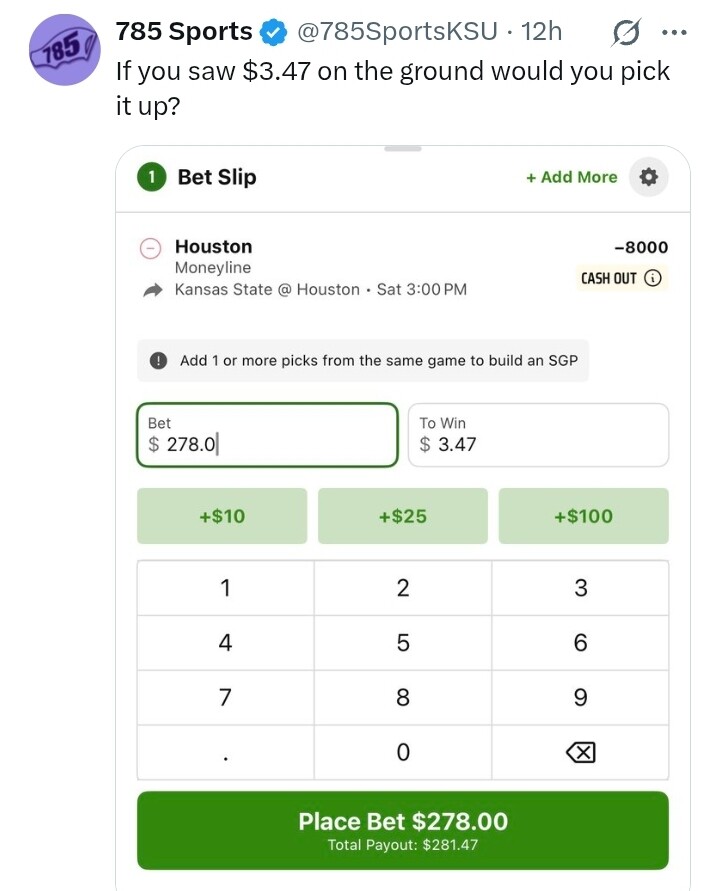720x891 pixels.
Task: Tap the SGP notice exclamation icon
Action: click(x=158, y=360)
